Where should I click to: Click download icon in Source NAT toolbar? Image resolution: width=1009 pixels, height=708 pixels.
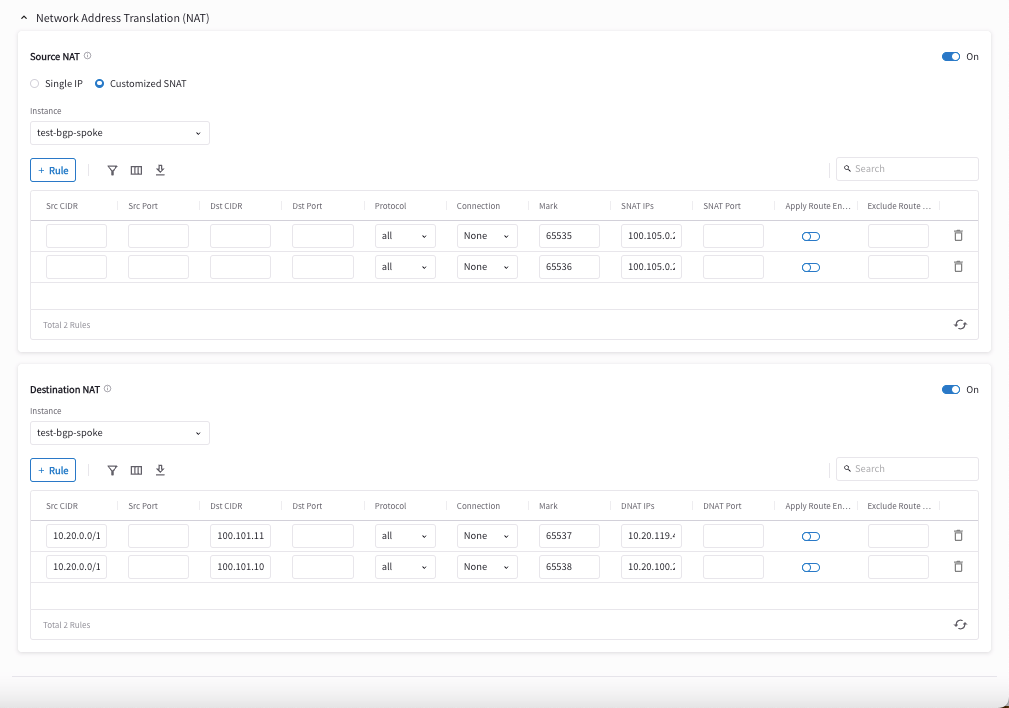[x=160, y=170]
